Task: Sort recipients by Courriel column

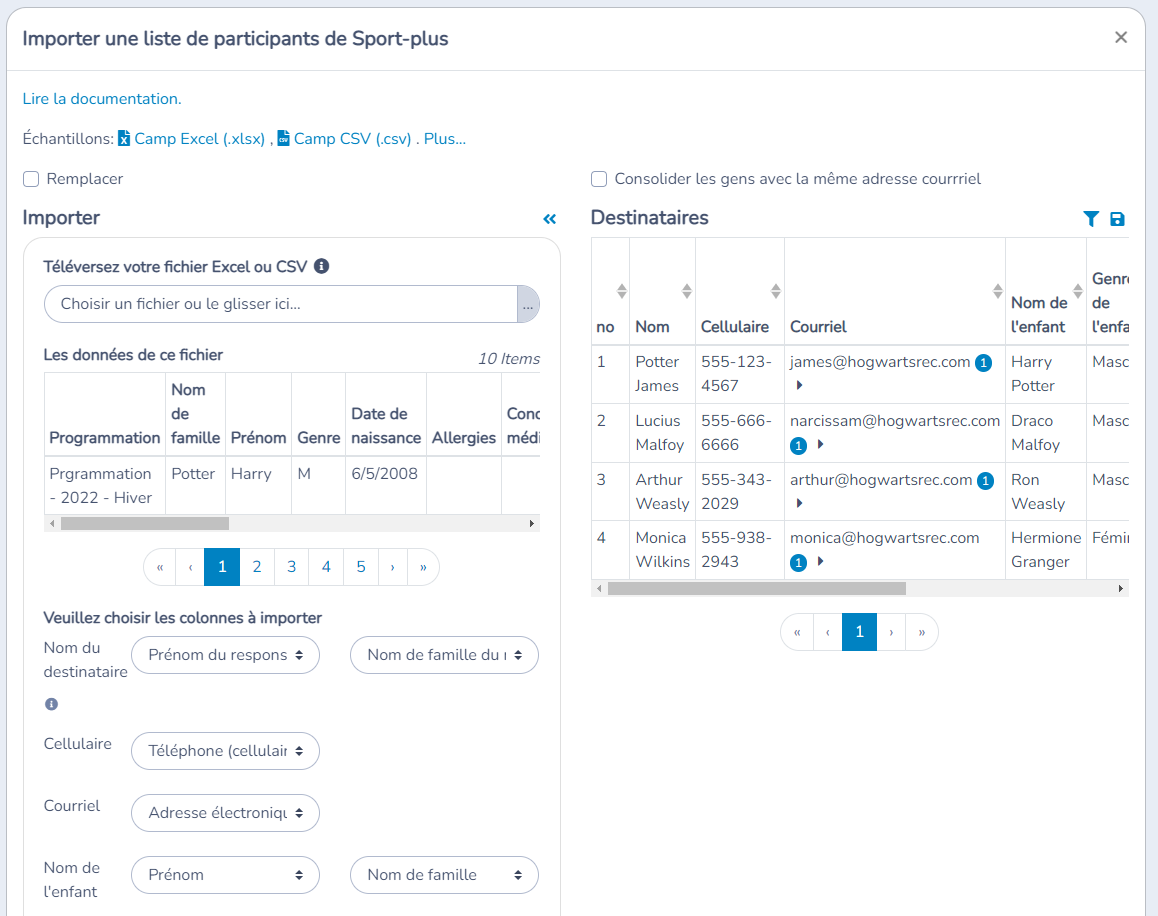Action: click(998, 291)
